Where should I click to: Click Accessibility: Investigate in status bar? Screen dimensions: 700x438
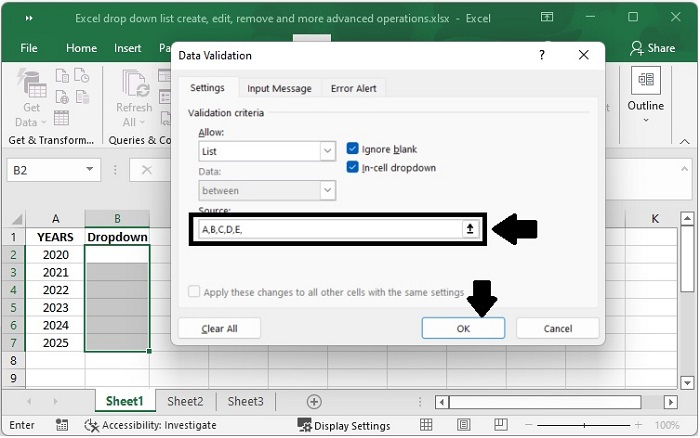(150, 425)
